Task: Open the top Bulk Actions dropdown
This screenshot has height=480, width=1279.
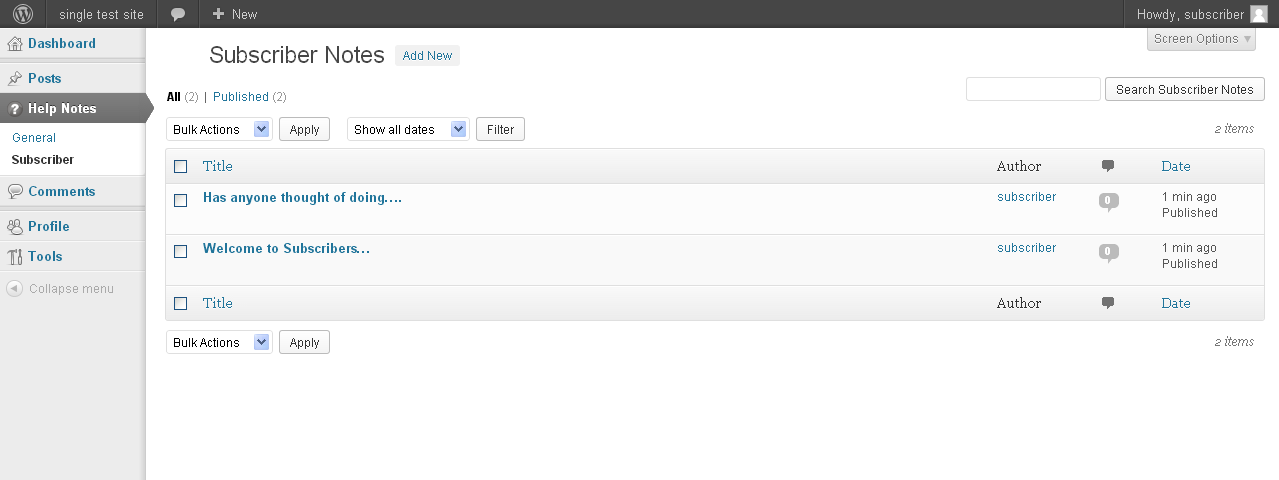Action: 219,129
